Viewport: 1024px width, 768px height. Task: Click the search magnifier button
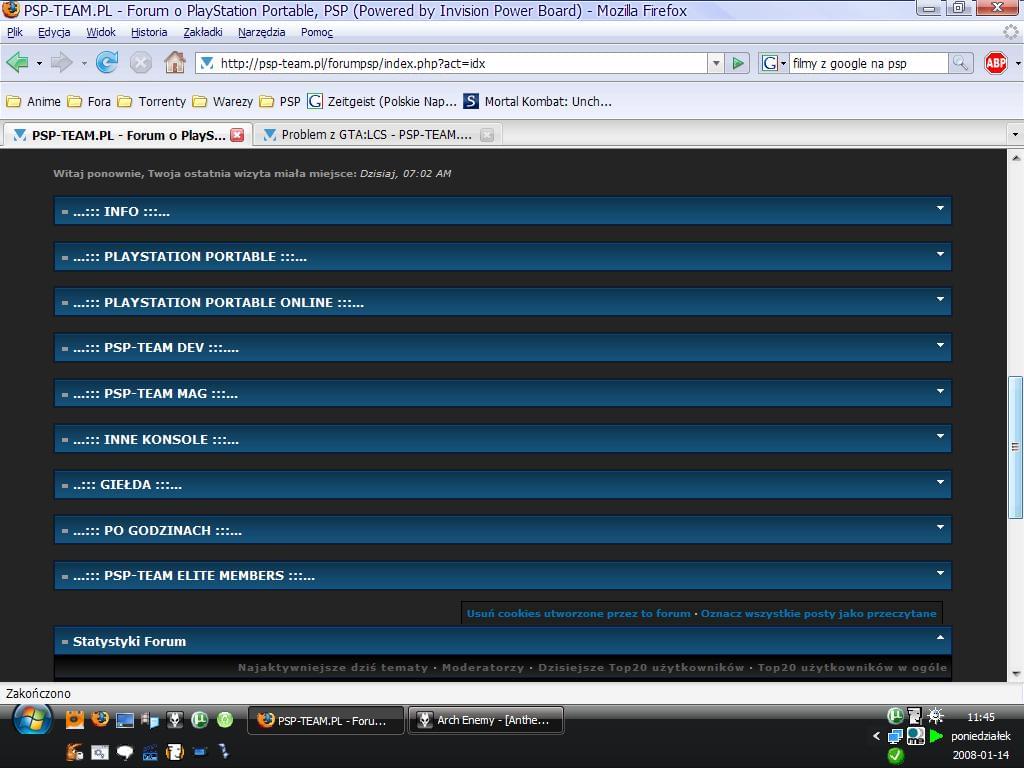960,63
